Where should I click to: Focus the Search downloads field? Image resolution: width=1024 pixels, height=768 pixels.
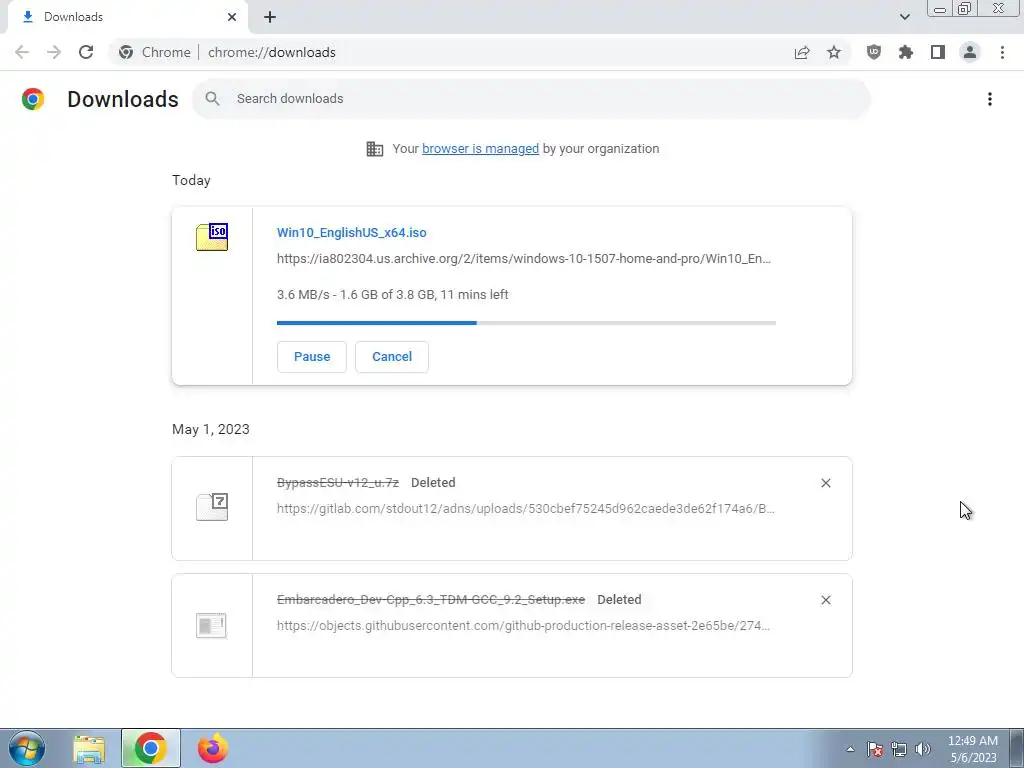[x=532, y=99]
